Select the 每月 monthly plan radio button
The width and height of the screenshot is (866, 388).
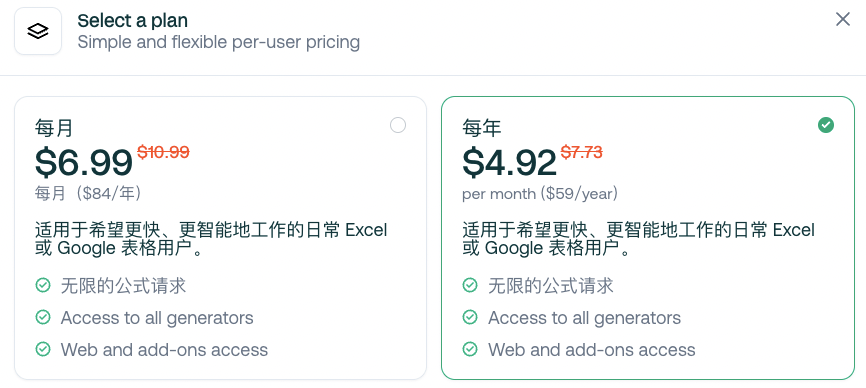click(398, 125)
